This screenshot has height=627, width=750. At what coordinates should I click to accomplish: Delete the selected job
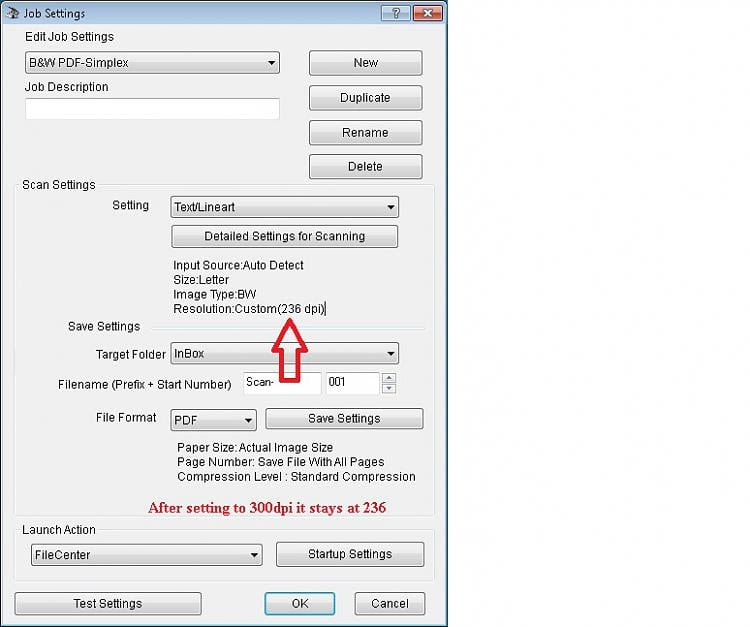[365, 166]
